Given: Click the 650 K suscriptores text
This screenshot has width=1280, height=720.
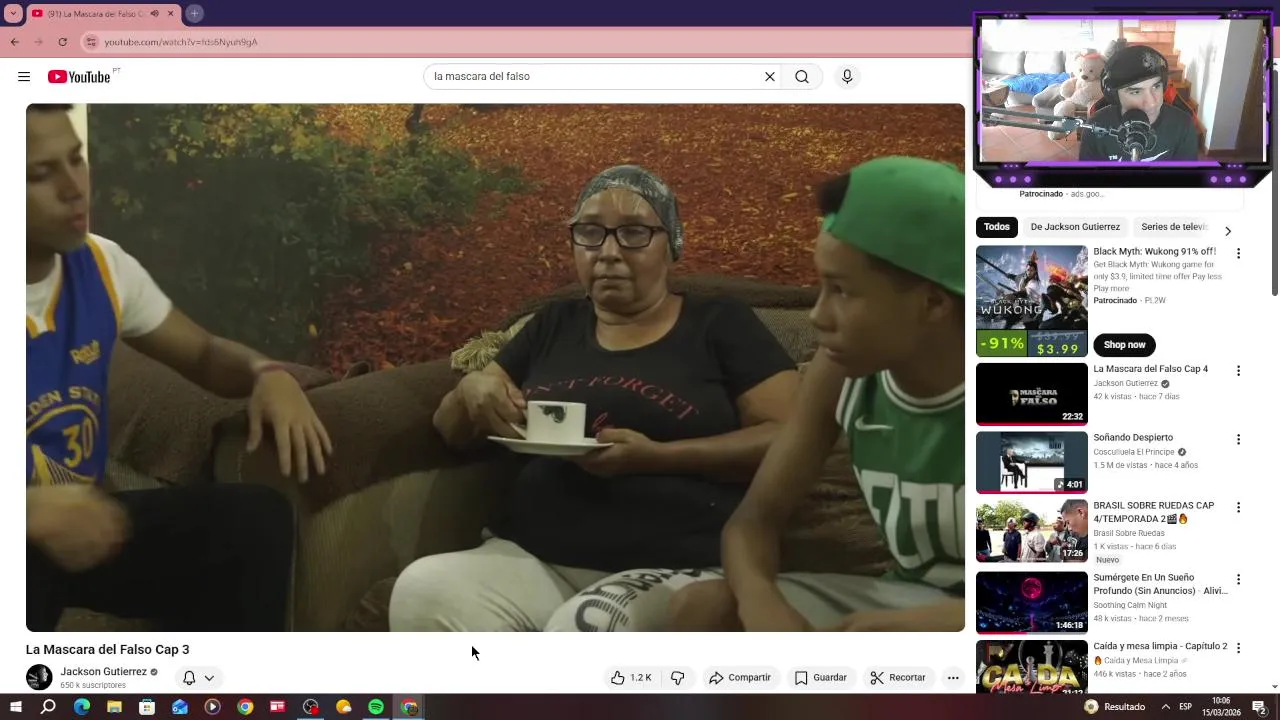Looking at the screenshot, I should [x=93, y=685].
